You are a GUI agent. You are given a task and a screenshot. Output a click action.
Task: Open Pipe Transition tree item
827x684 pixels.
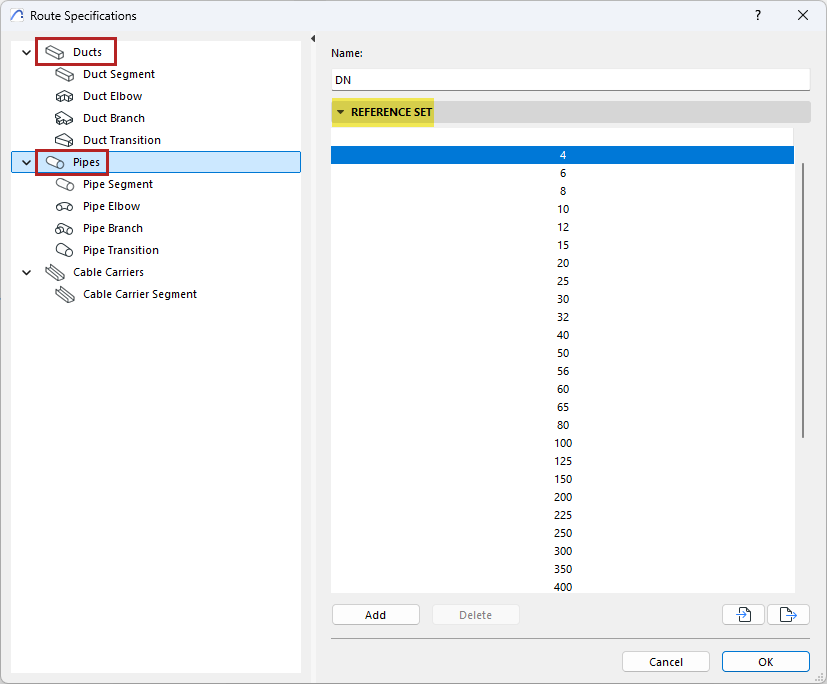121,251
